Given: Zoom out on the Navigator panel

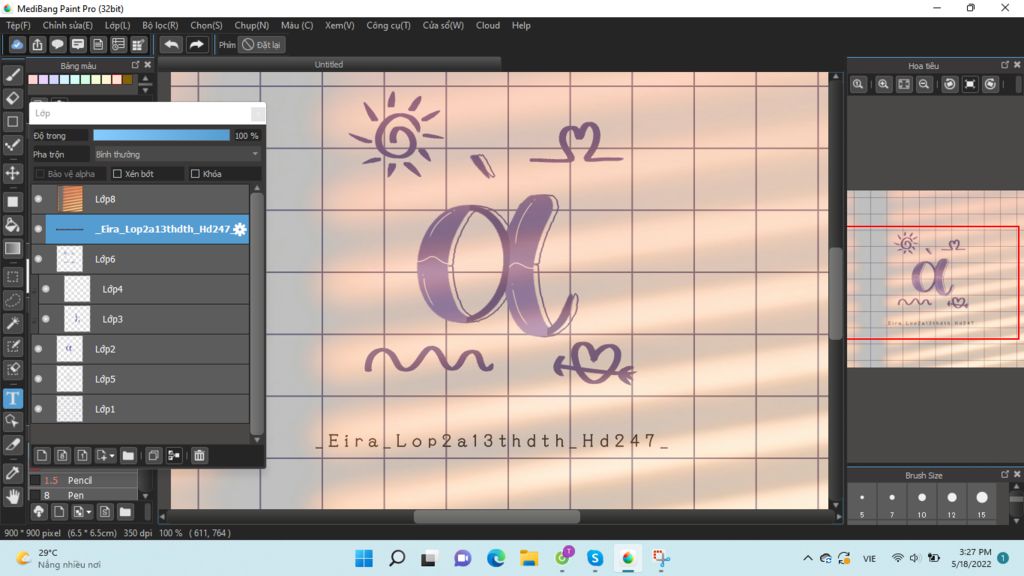Looking at the screenshot, I should (924, 84).
